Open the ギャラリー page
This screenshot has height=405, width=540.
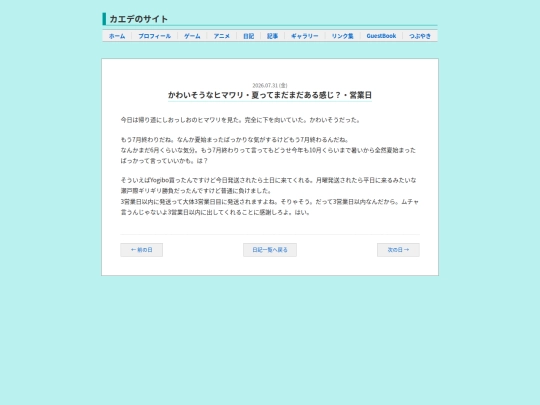click(x=305, y=36)
